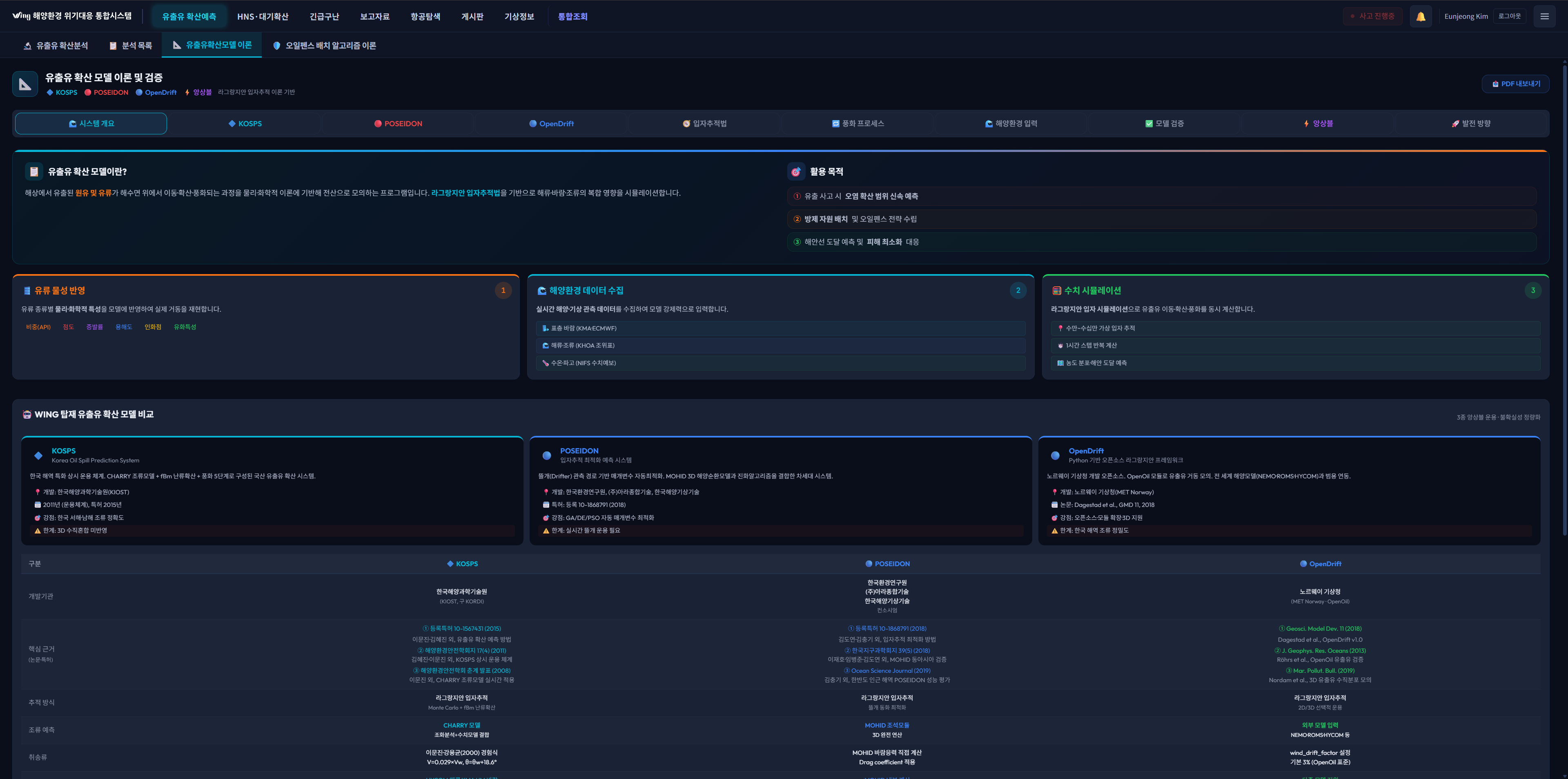Switch to the 분석 목록 sub-tab

pyautogui.click(x=130, y=46)
